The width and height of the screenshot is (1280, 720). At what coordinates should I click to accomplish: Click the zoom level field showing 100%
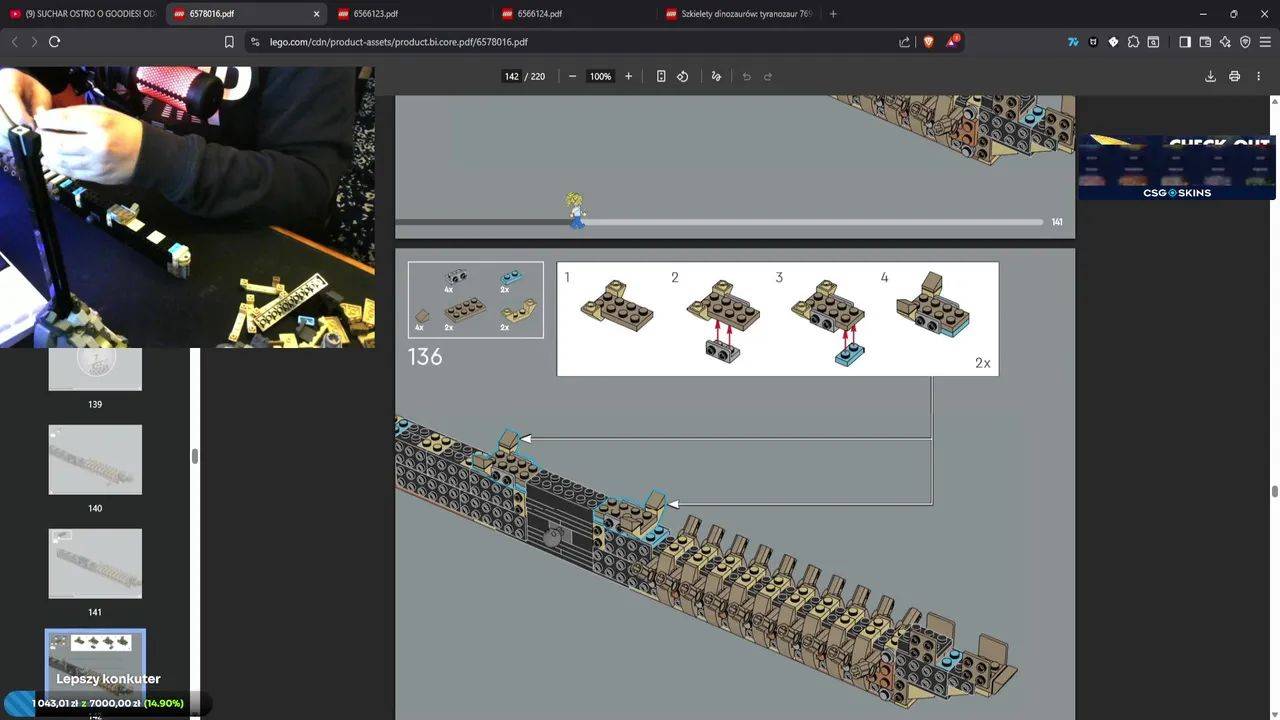(600, 76)
